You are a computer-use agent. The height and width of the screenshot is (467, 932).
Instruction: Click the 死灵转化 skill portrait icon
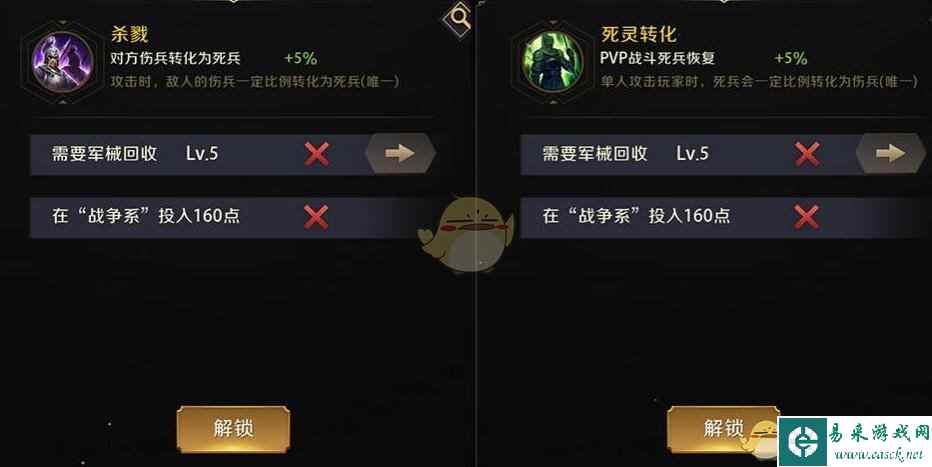click(x=552, y=62)
